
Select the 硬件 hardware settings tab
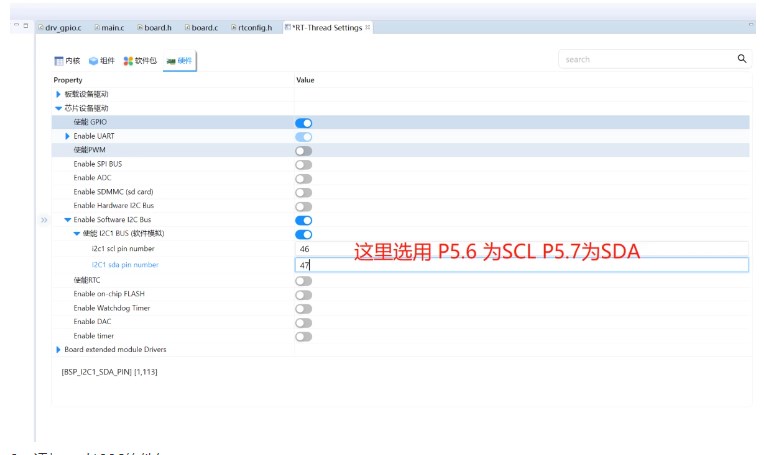[179, 60]
